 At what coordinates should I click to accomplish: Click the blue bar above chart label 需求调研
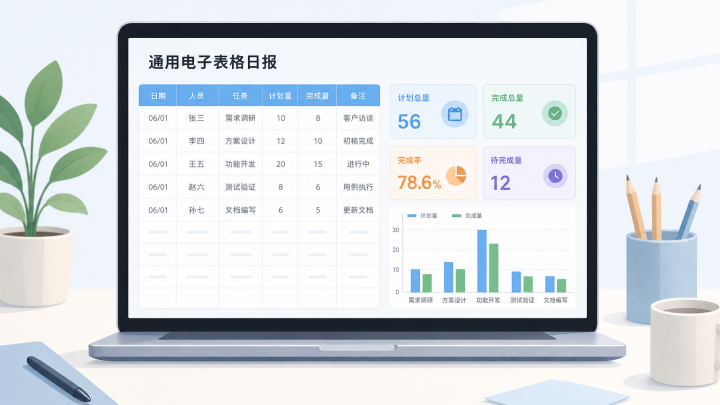click(415, 281)
